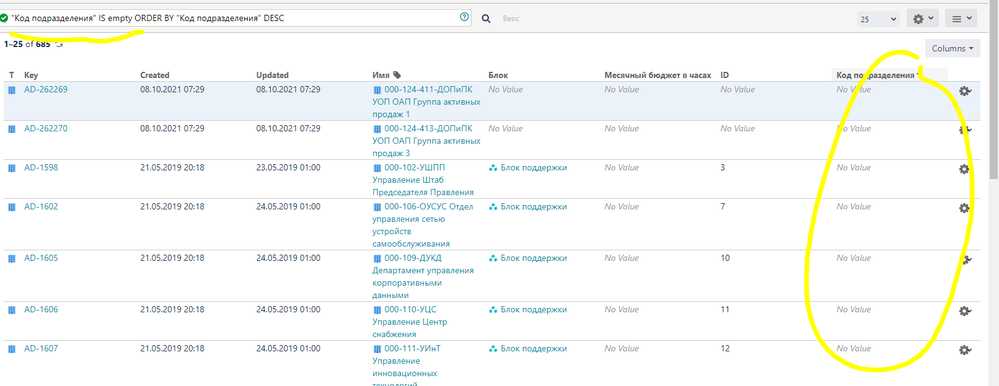Open issue AD-262270
The height and width of the screenshot is (386, 999).
(46, 129)
